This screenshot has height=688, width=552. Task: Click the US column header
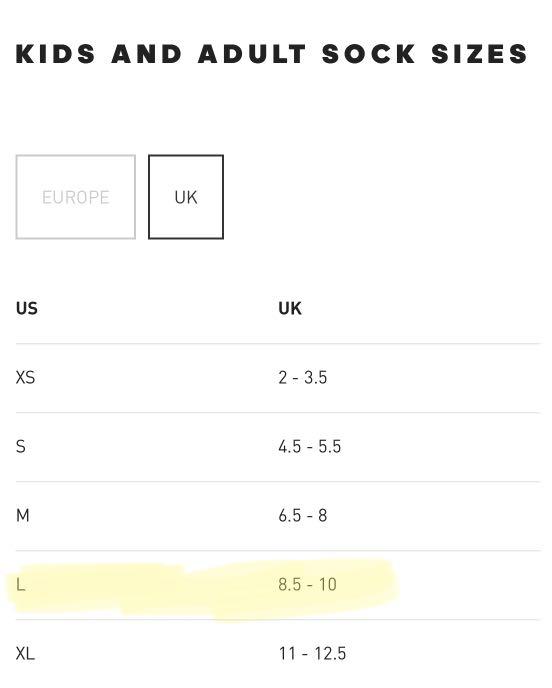[27, 308]
